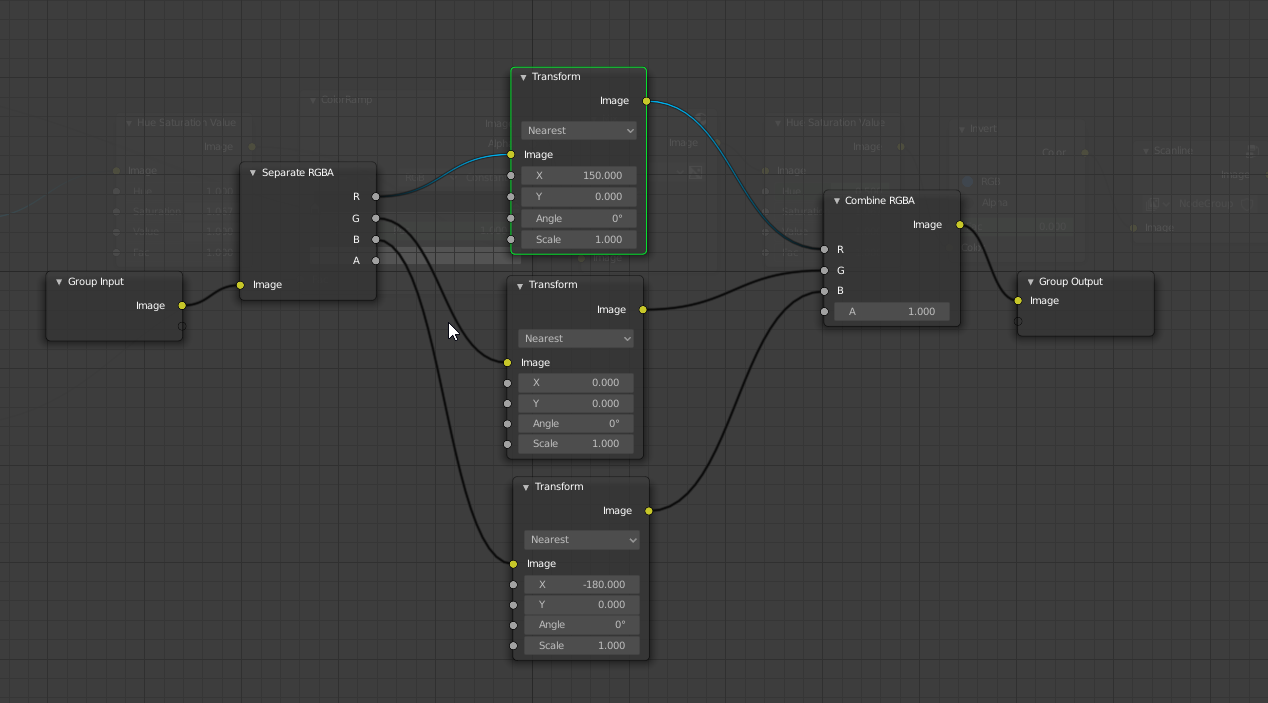Click Image input socket of X -180.000 Transform
This screenshot has width=1268, height=703.
(513, 564)
